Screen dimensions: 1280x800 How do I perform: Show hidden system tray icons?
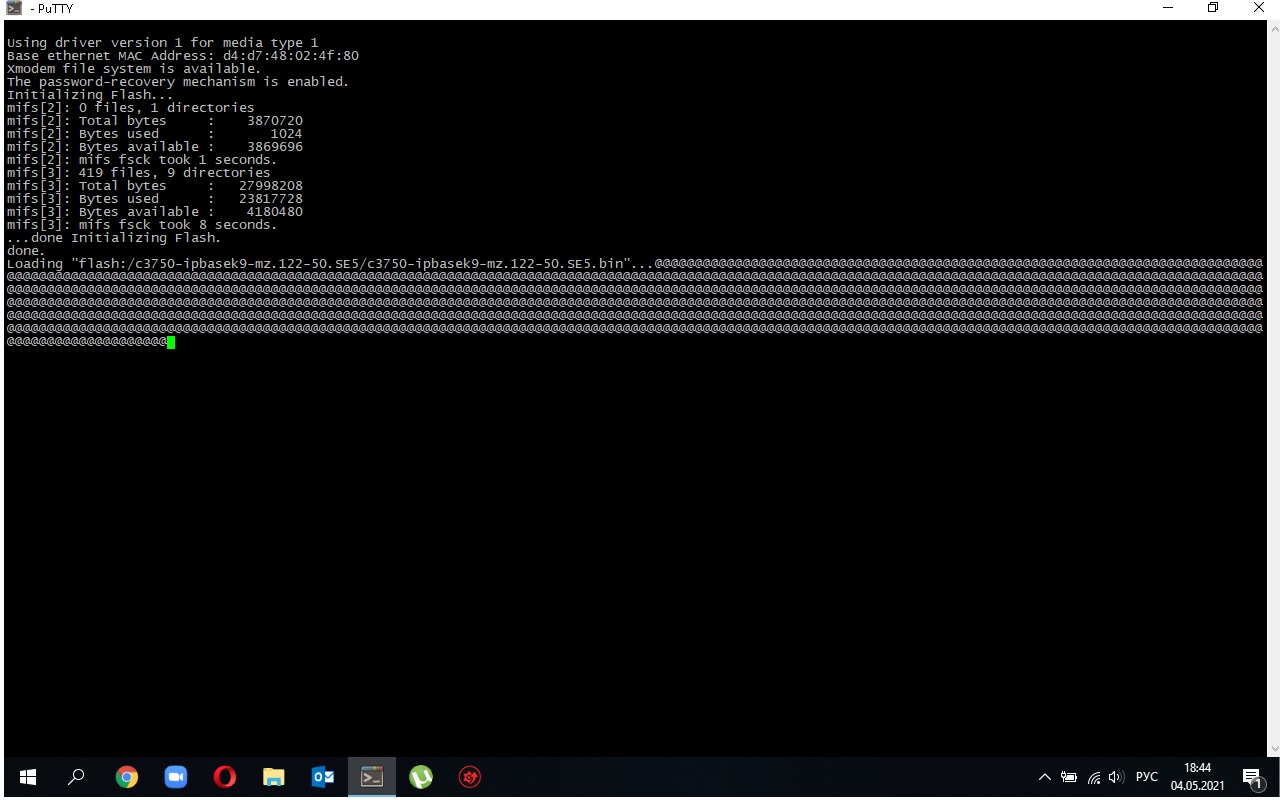click(x=1045, y=777)
